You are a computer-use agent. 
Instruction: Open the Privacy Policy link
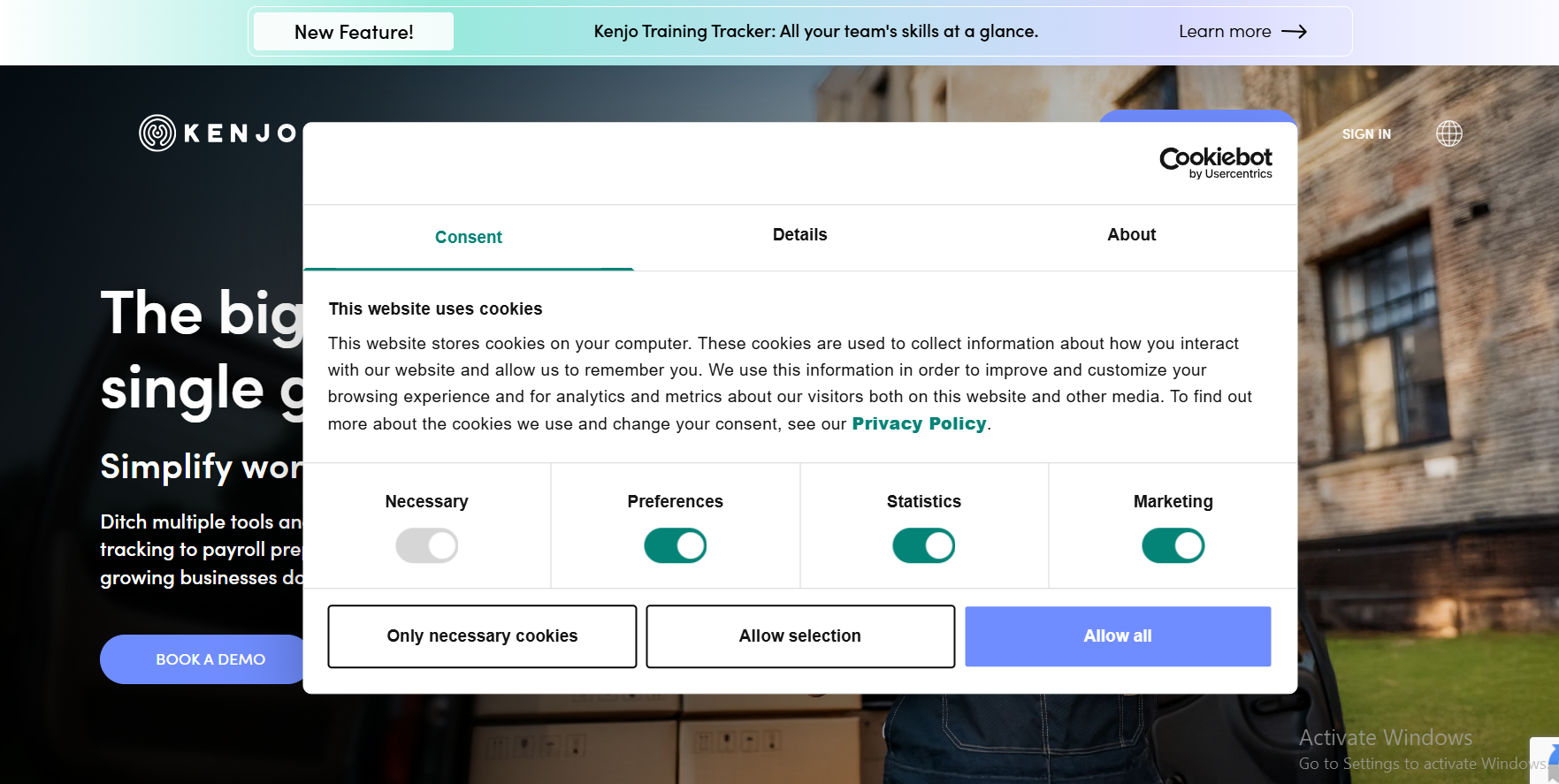pos(919,423)
